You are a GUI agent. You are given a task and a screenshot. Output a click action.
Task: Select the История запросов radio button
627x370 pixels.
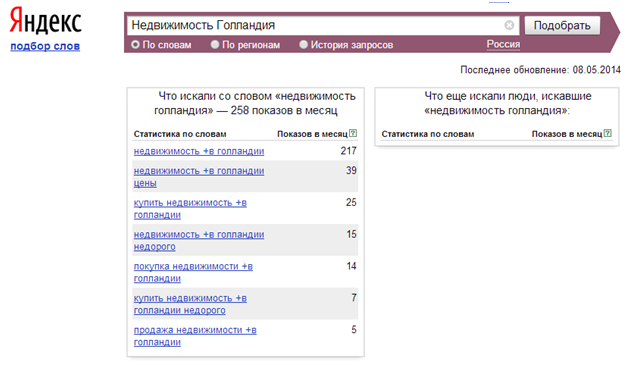point(304,44)
